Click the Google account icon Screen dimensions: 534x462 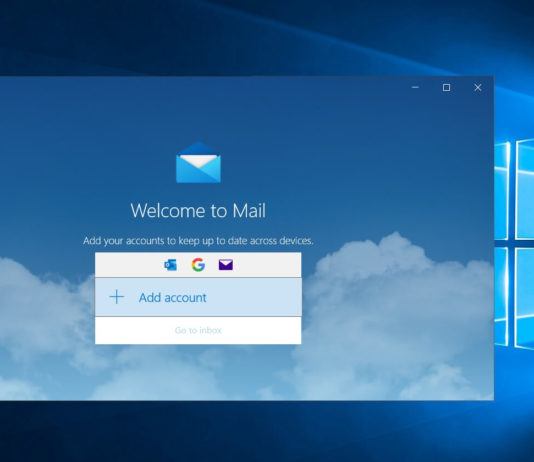pos(198,265)
